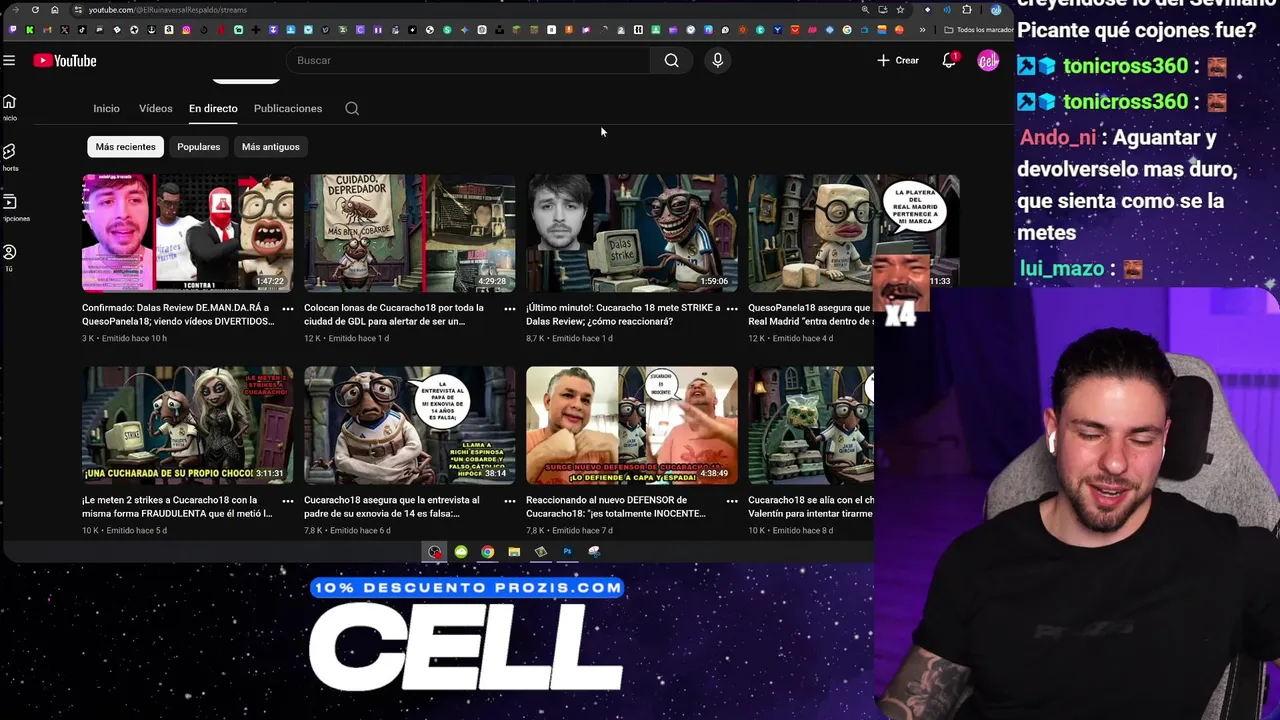Open the Cuidado Depredador lonas video thumbnail
This screenshot has width=1280, height=720.
coord(410,233)
